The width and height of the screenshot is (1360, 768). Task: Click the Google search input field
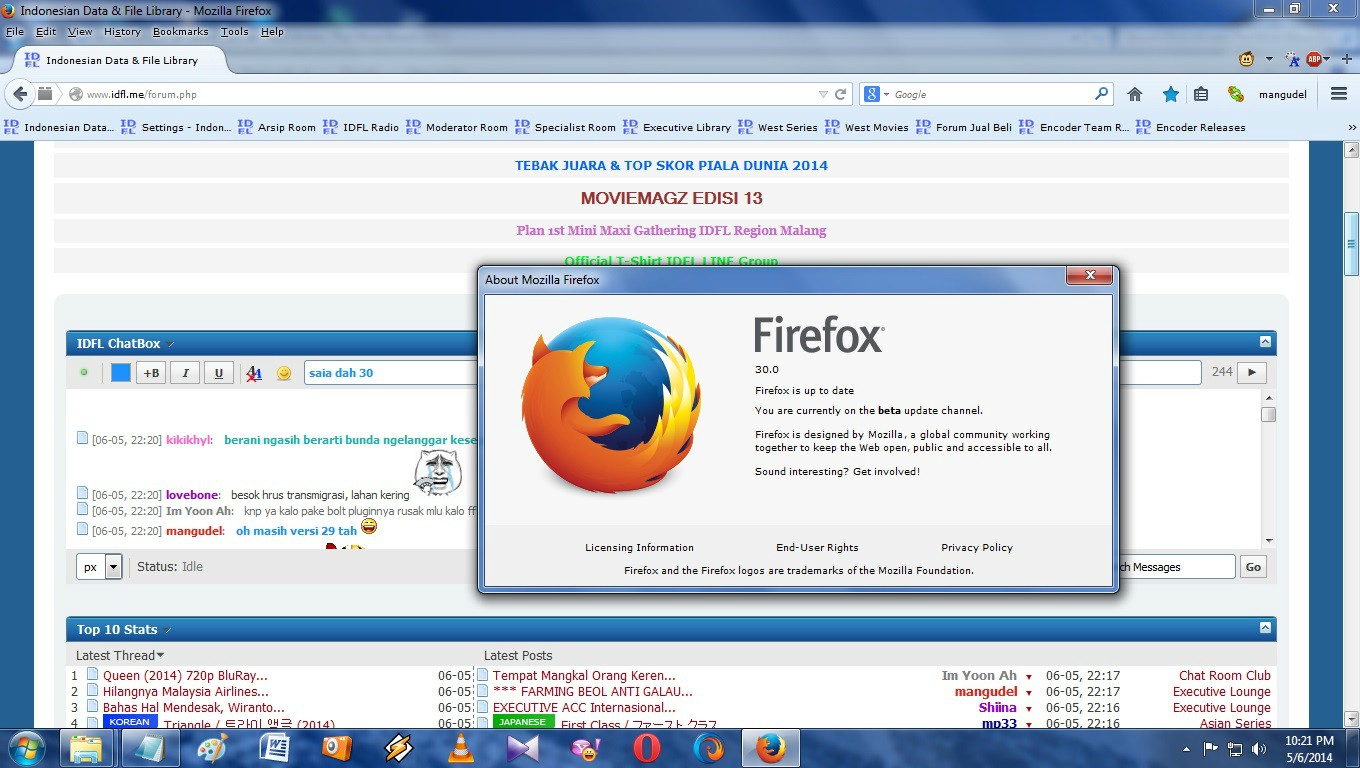pyautogui.click(x=990, y=94)
